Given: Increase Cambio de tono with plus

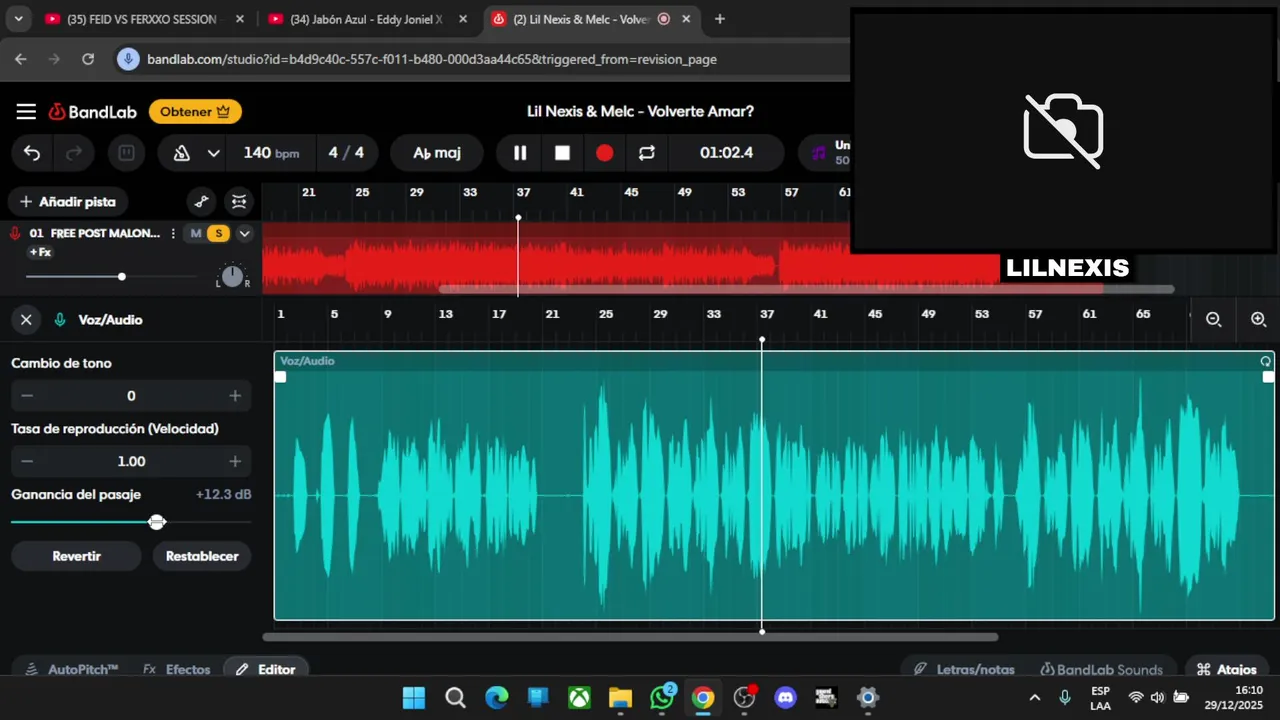Looking at the screenshot, I should tap(235, 396).
